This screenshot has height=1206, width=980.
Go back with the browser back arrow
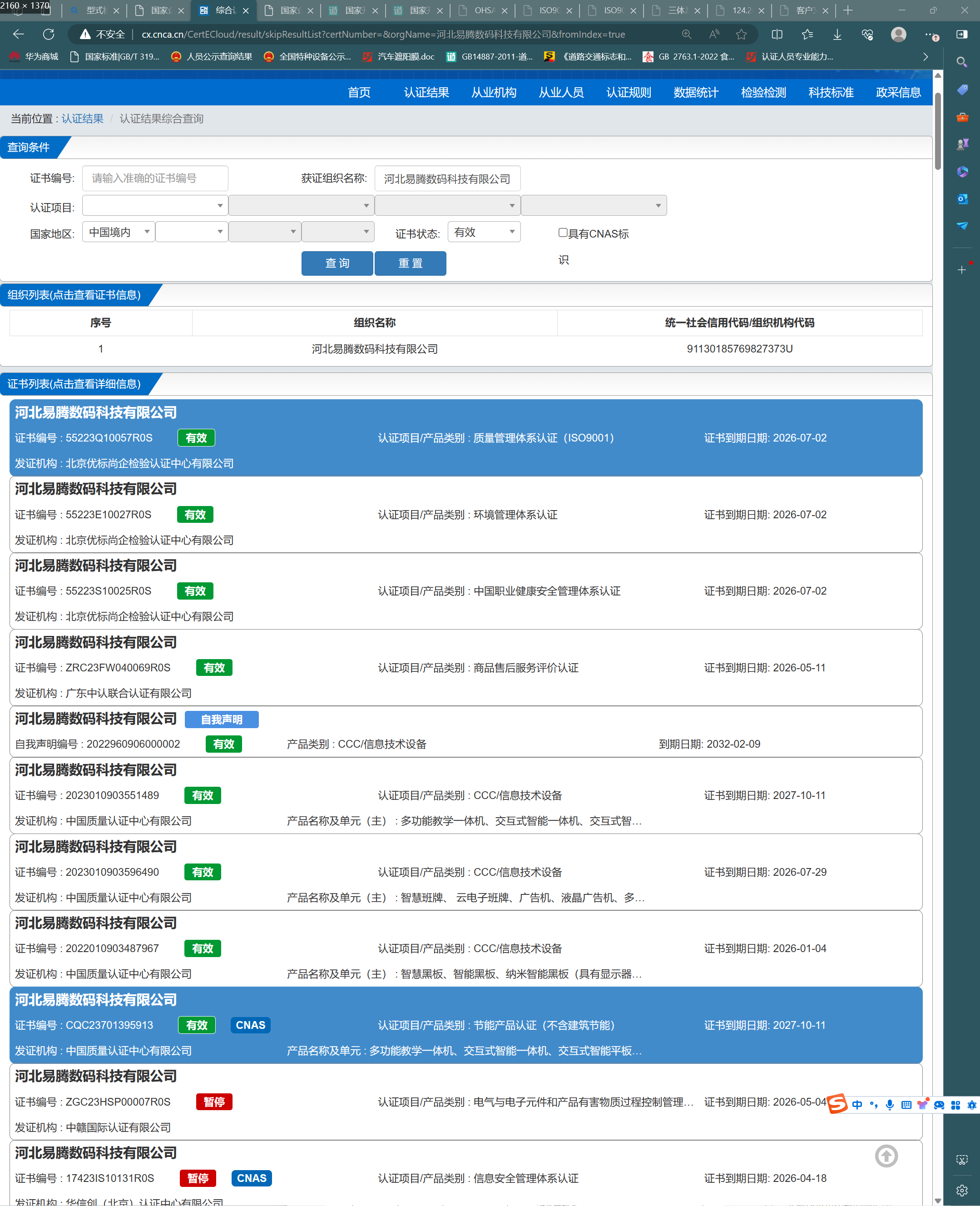click(x=19, y=35)
